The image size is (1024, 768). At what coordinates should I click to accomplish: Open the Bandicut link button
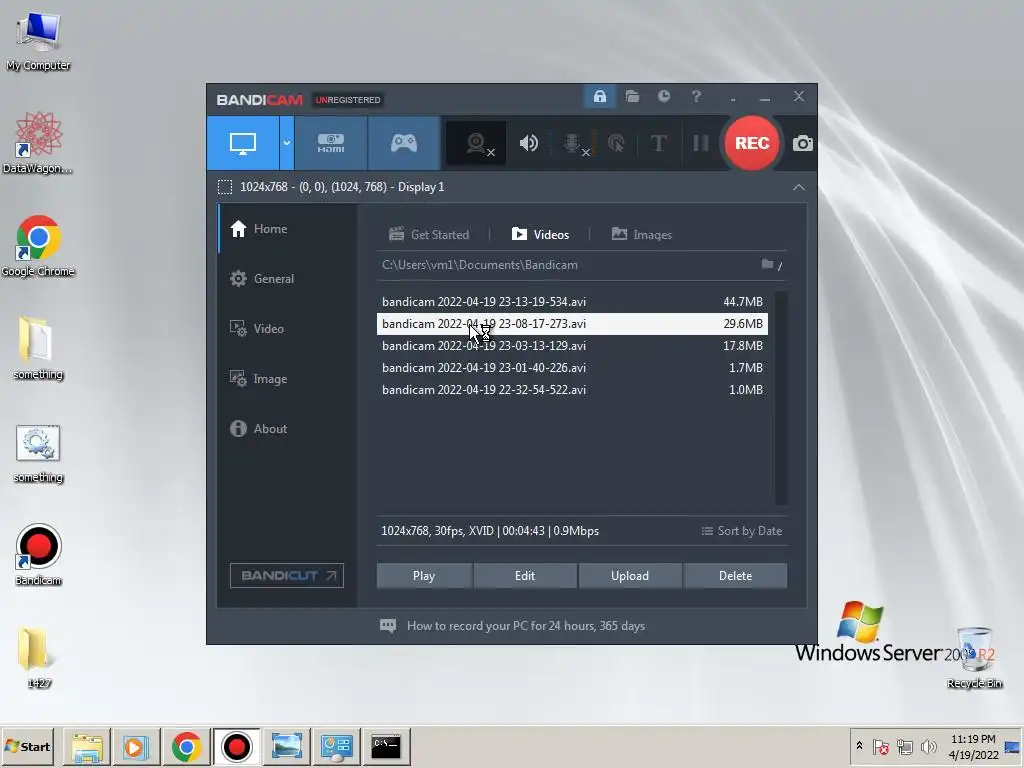tap(287, 575)
